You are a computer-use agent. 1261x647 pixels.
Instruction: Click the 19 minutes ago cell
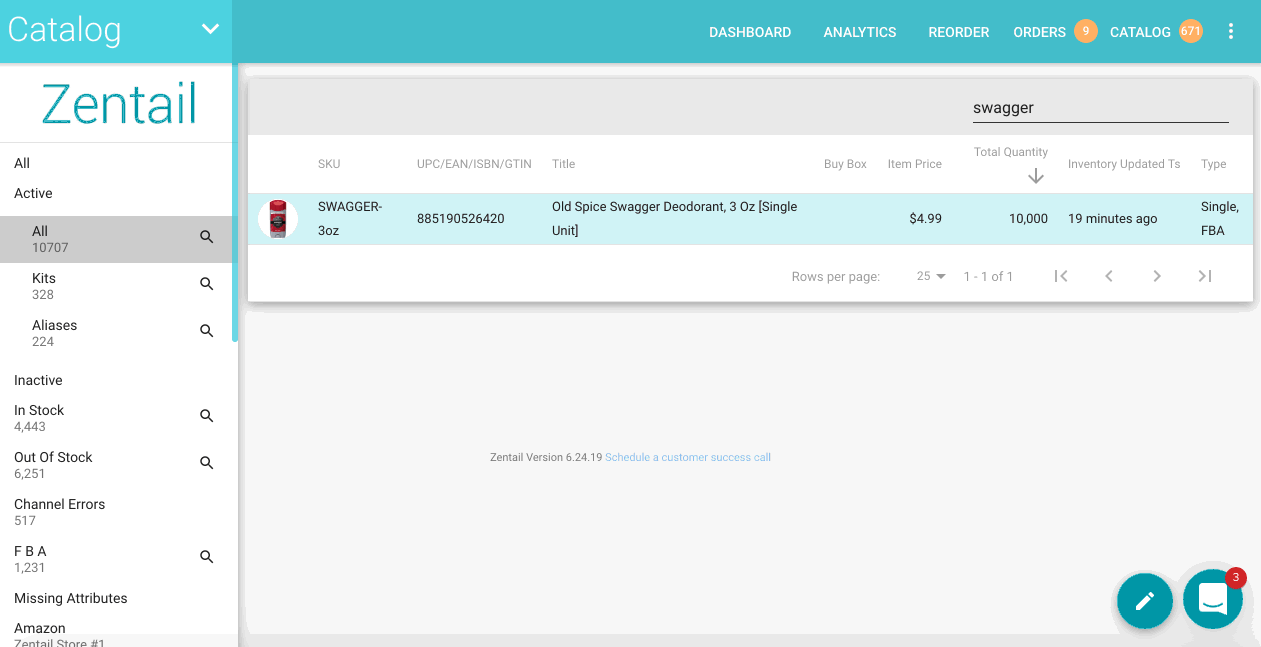[x=1113, y=218]
